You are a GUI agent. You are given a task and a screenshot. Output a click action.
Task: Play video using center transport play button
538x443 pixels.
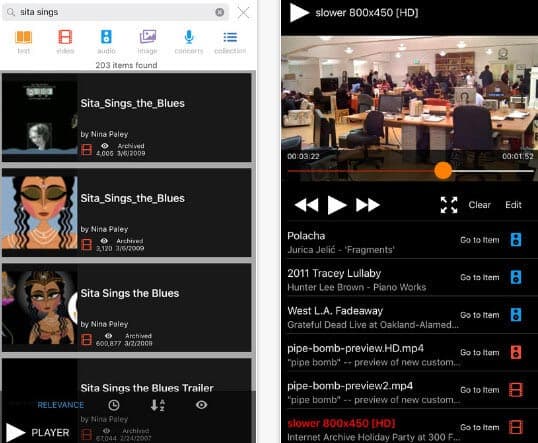337,205
